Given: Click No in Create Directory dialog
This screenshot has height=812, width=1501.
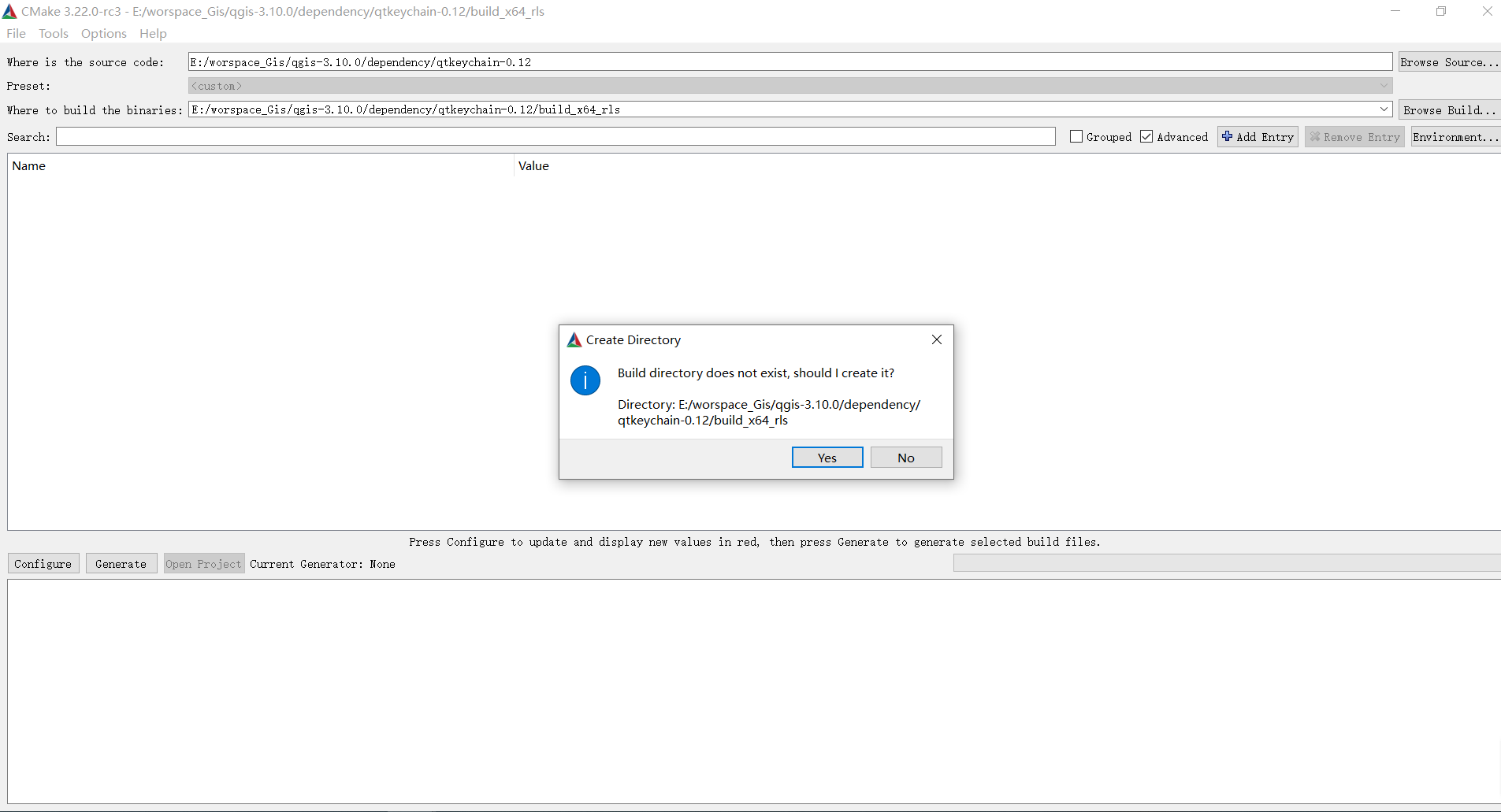Looking at the screenshot, I should [x=906, y=458].
